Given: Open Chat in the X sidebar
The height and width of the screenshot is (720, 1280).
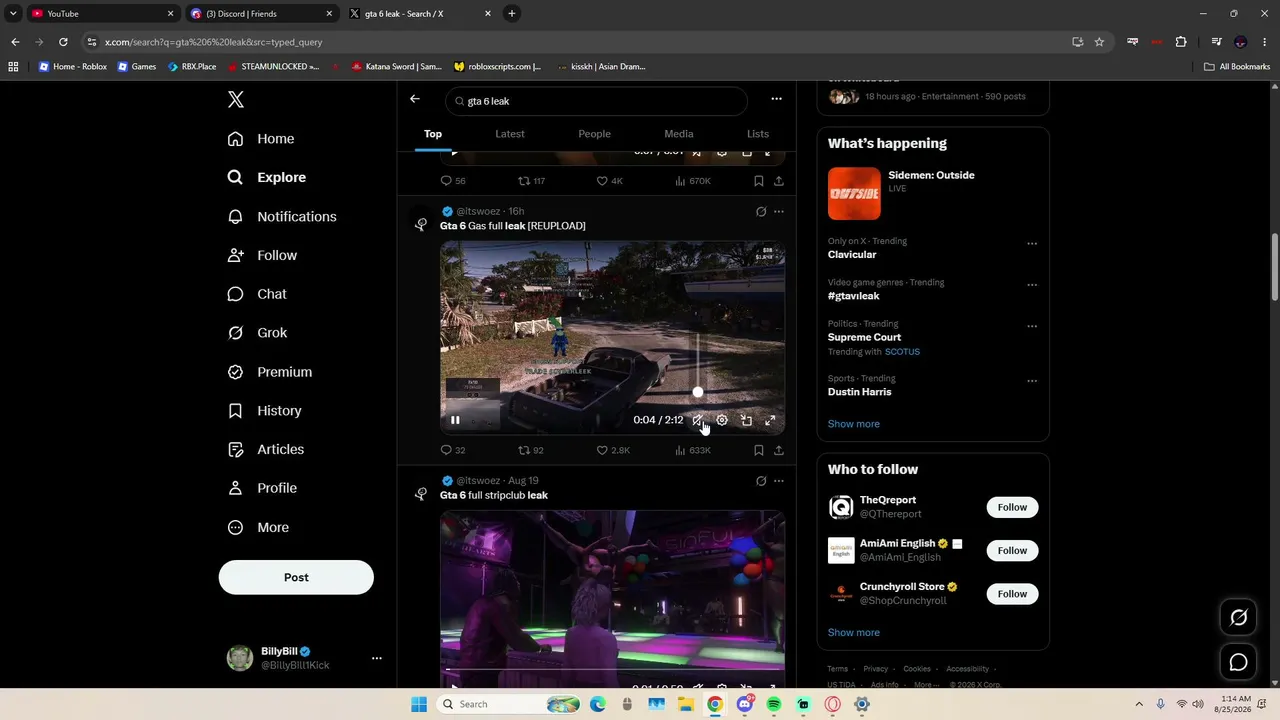Looking at the screenshot, I should pos(257,294).
